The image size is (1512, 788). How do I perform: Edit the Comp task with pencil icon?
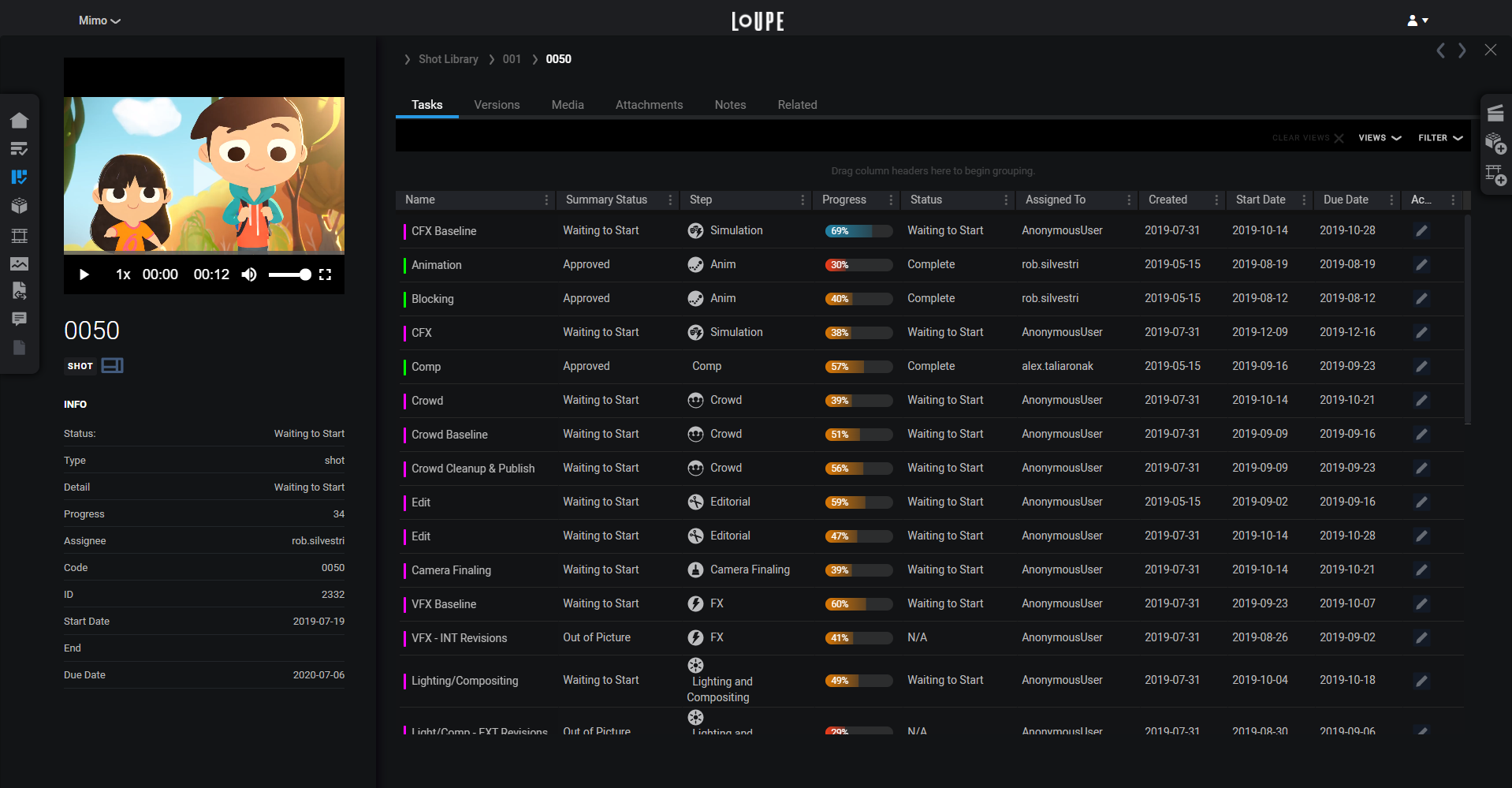(1421, 367)
